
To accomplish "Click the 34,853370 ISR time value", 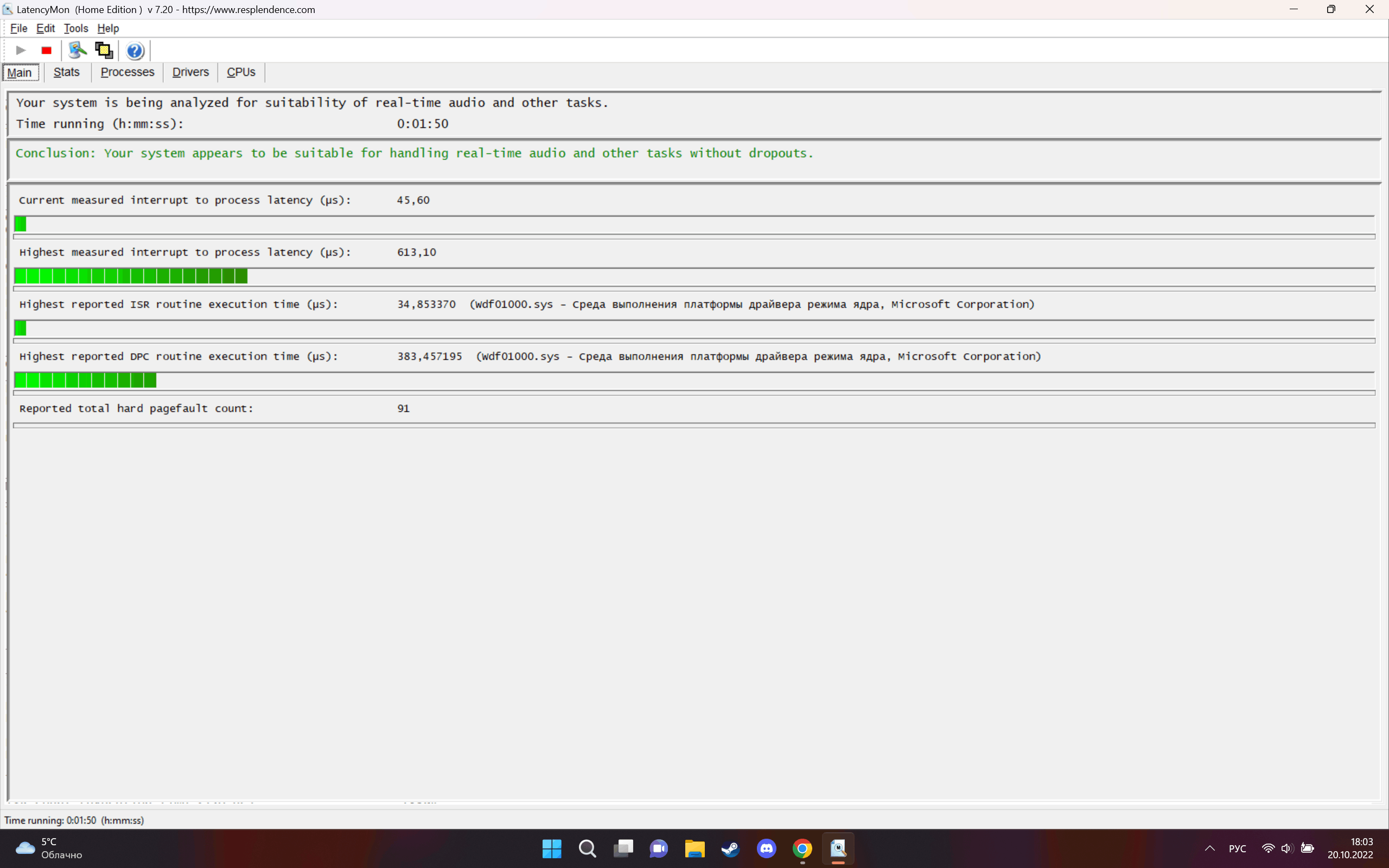I will [x=426, y=304].
